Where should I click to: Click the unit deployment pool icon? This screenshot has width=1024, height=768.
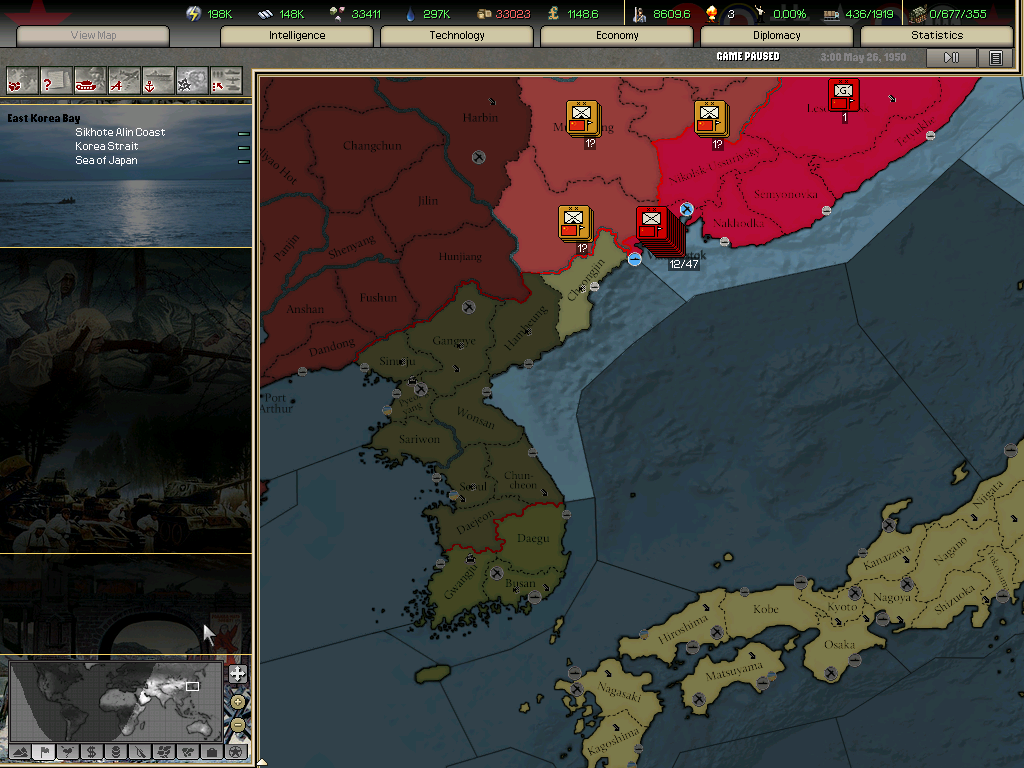tap(226, 80)
